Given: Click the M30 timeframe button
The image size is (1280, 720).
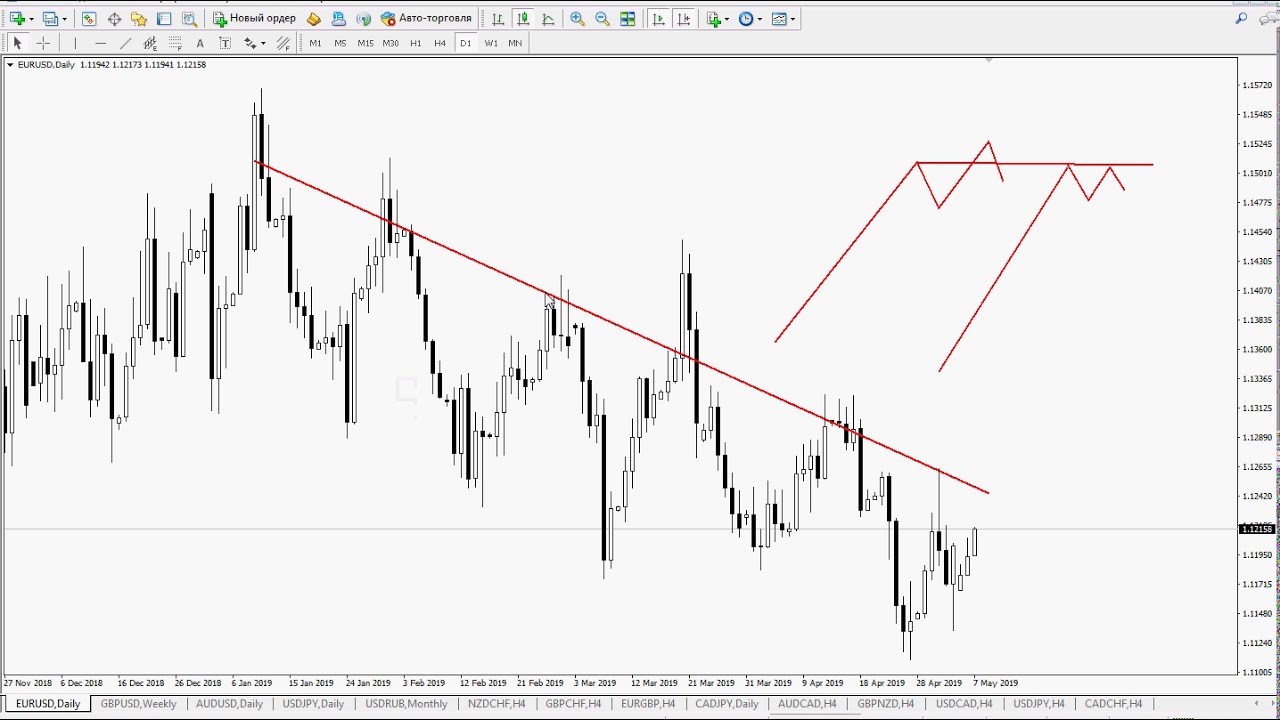Looking at the screenshot, I should click(x=390, y=43).
